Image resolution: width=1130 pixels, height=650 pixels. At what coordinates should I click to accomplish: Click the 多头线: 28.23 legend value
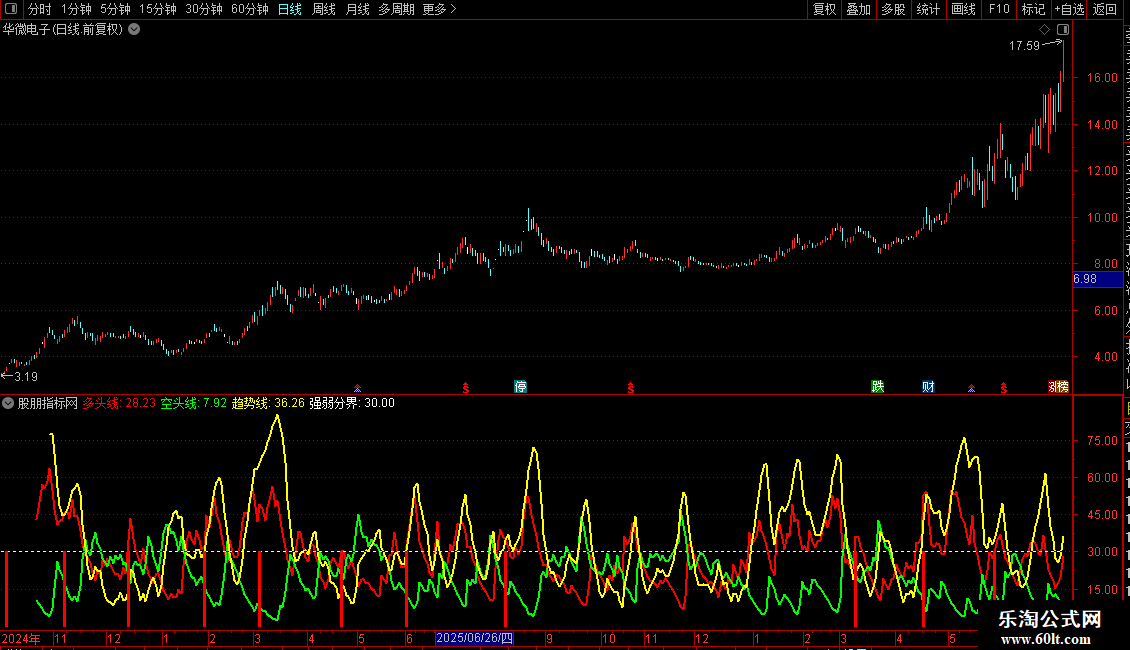point(119,404)
